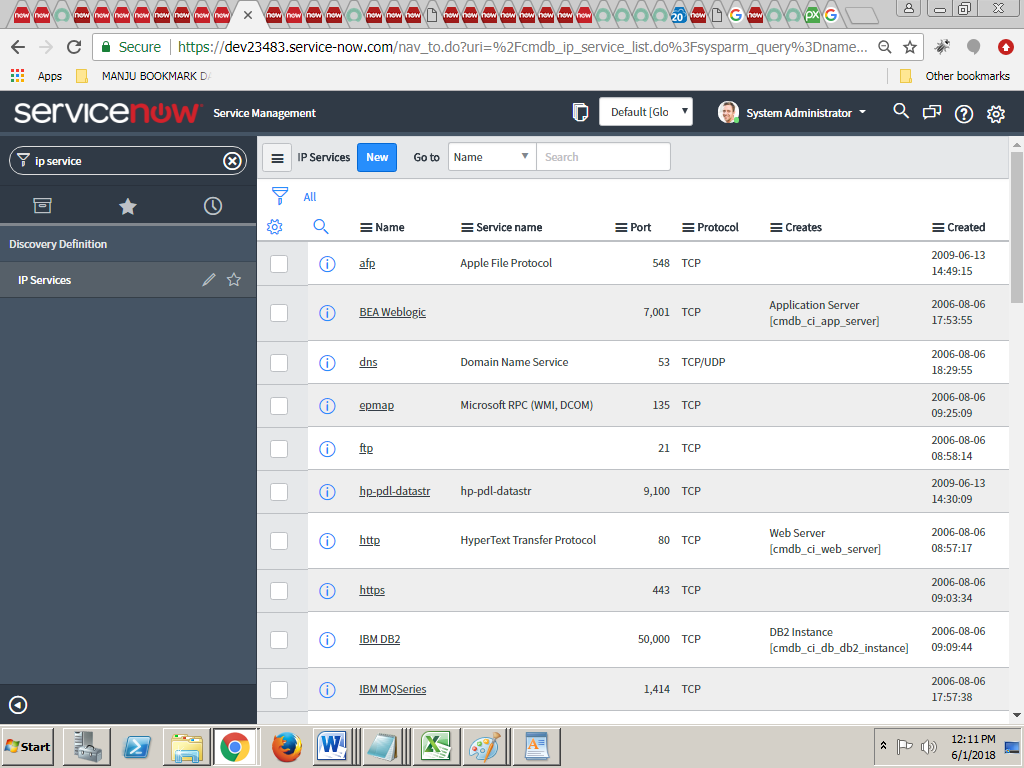
Task: Open the info preview icon for dns
Action: 326,362
